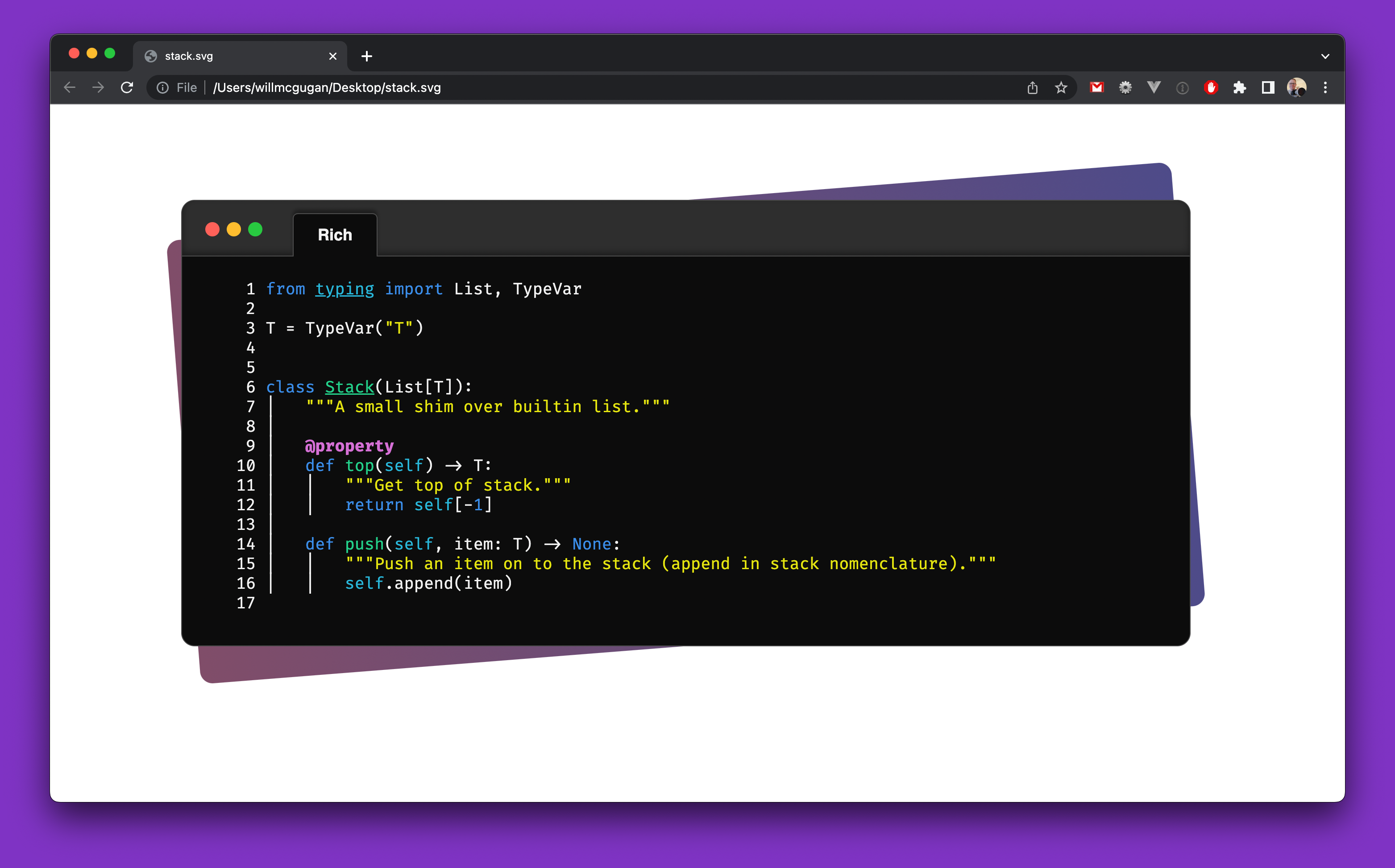This screenshot has width=1395, height=868.
Task: Share the current page
Action: click(1033, 87)
